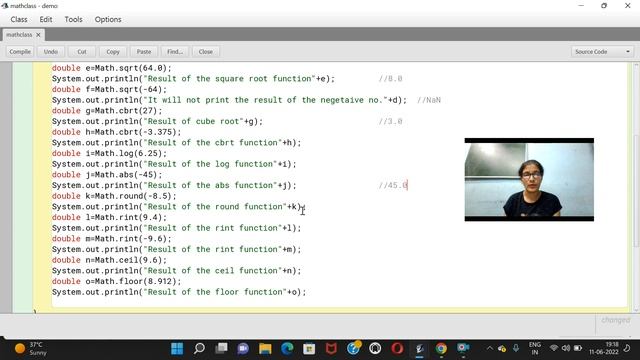Click the Undo button
Screen dimensions: 640x360
pyautogui.click(x=51, y=52)
